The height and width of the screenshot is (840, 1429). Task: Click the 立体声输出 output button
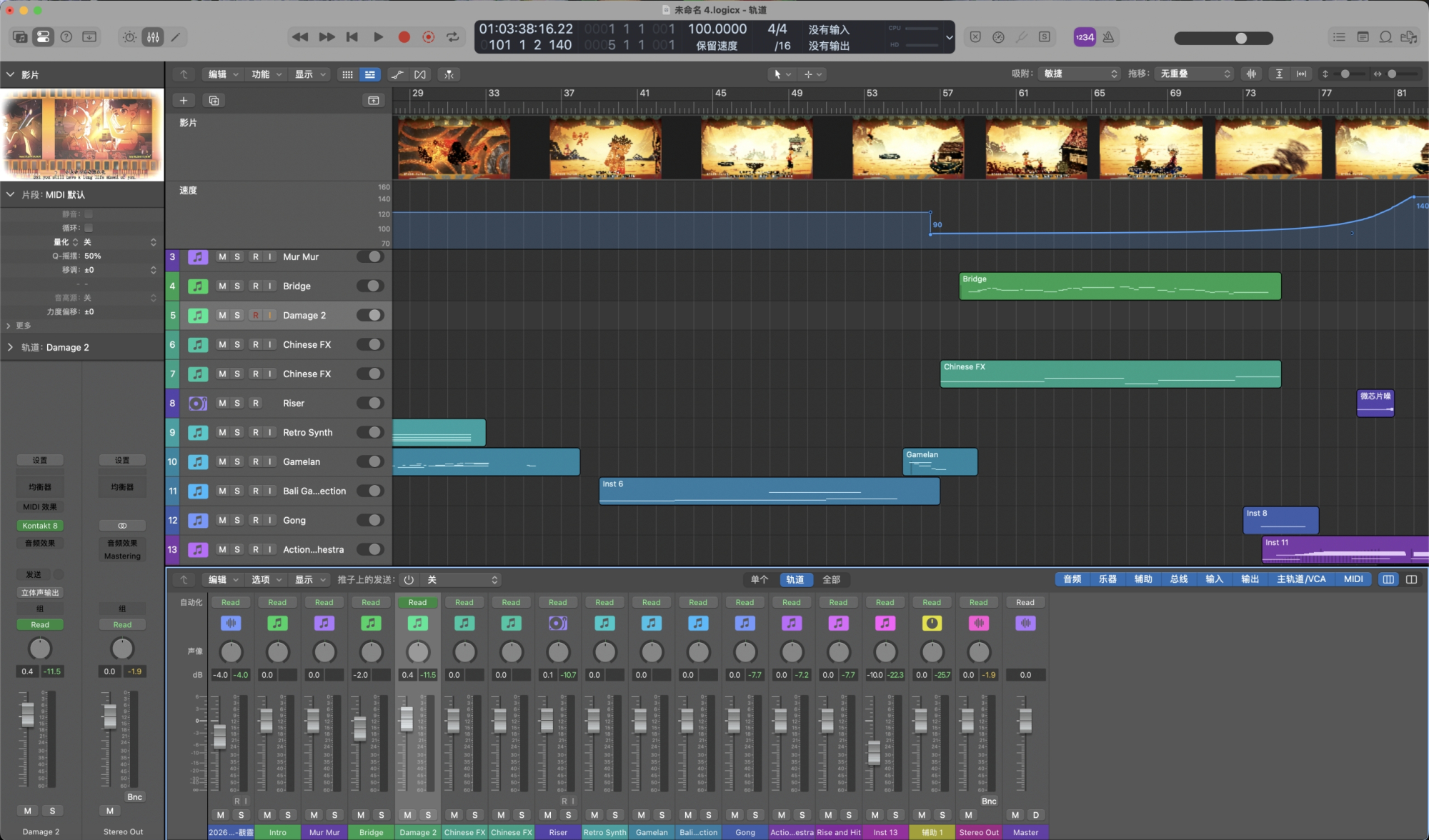pos(40,593)
